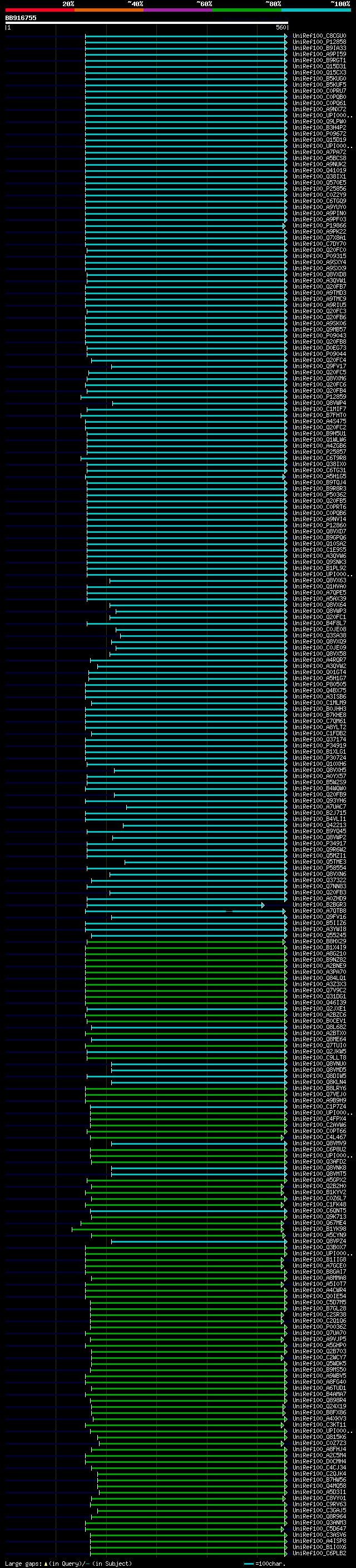Select hit UniRef100_C0PQB0
Image resolution: width=356 pixels, height=1568 pixels.
coord(319,97)
